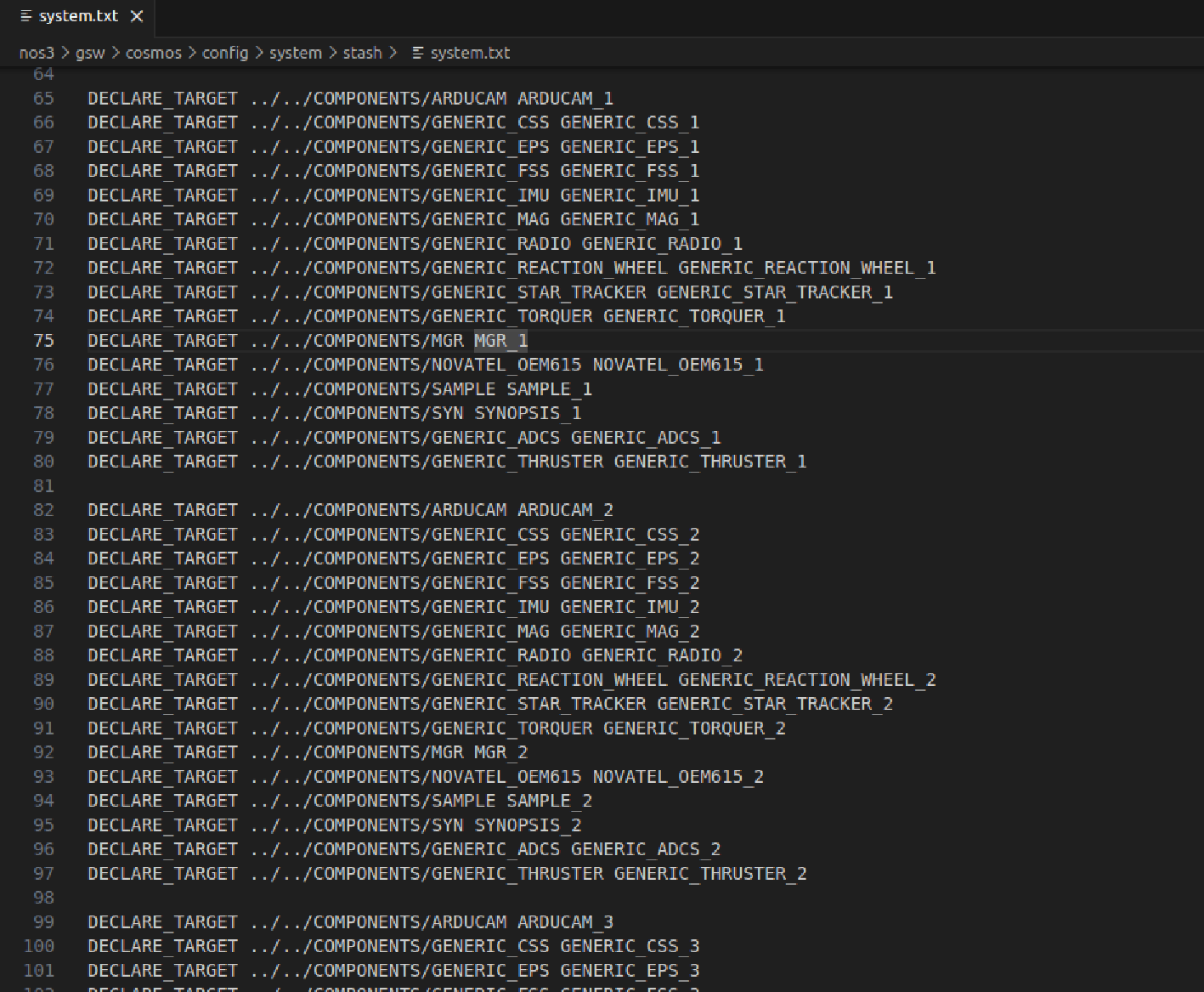Click GENERIC_REACTION_WHEEL_1 on line 72

(807, 268)
